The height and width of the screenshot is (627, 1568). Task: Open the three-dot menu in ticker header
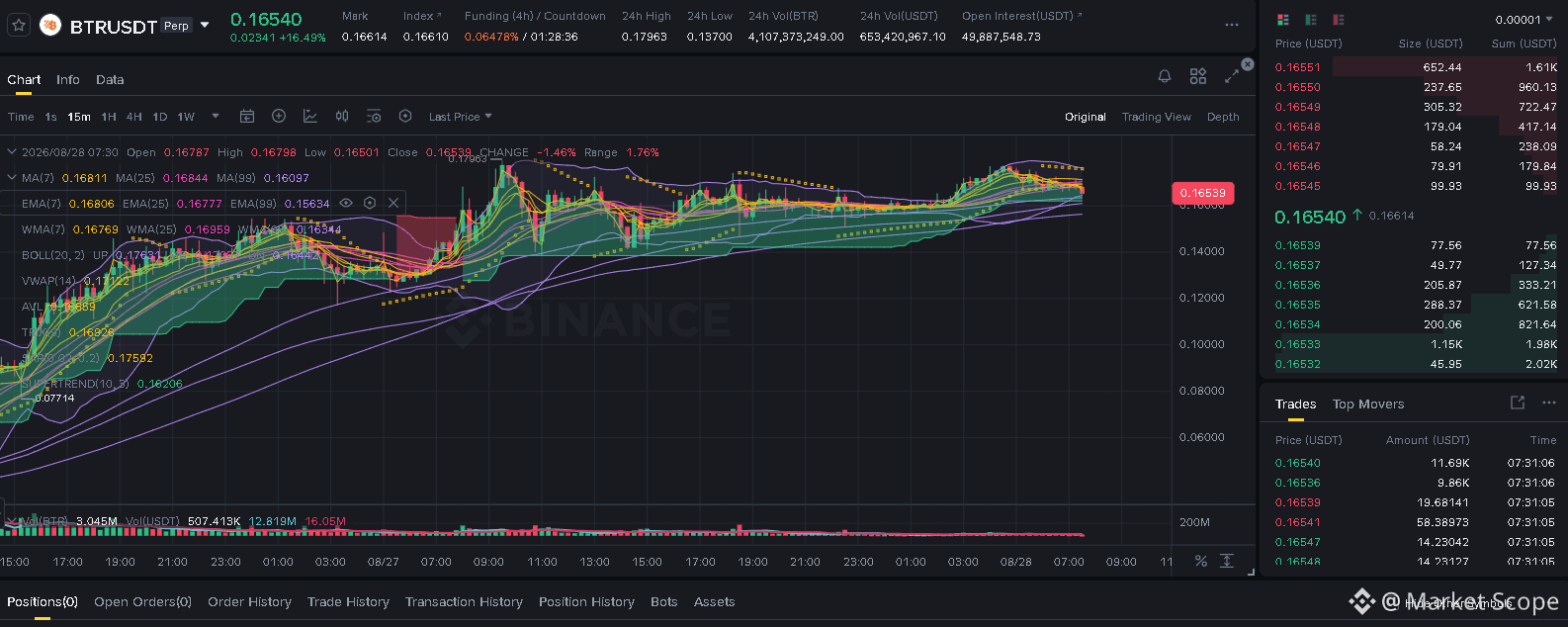click(x=1231, y=25)
